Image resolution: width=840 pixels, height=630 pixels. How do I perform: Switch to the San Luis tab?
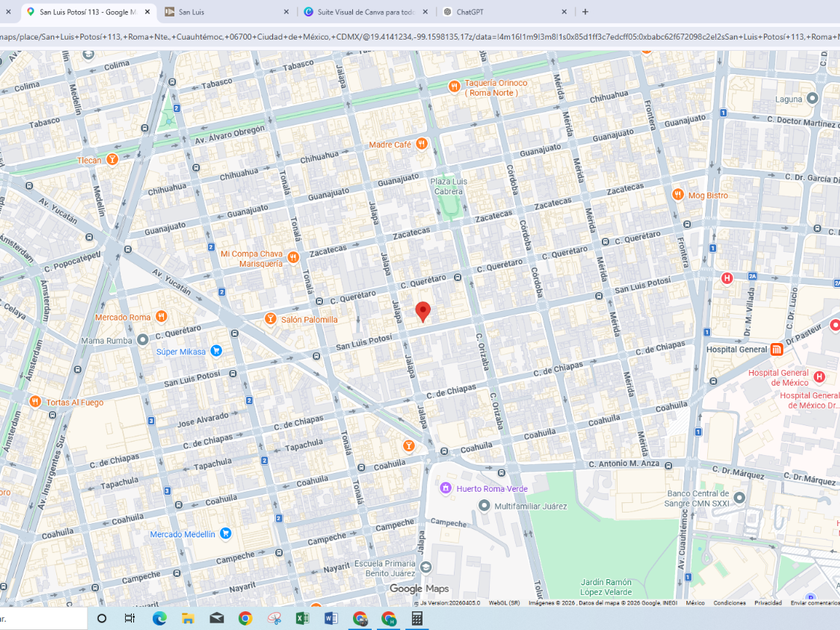[226, 12]
